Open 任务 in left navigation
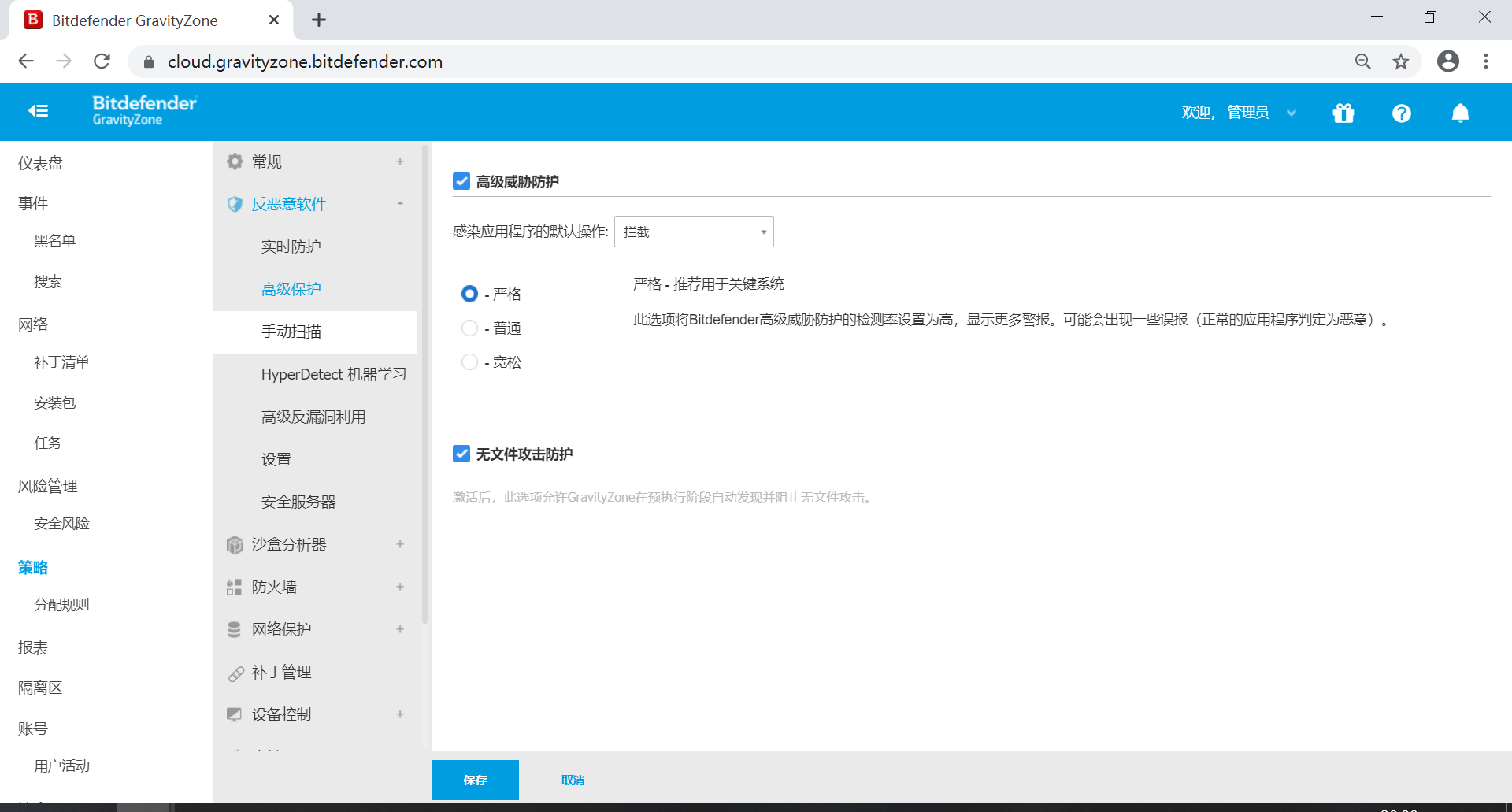Viewport: 1512px width, 812px height. click(x=47, y=443)
